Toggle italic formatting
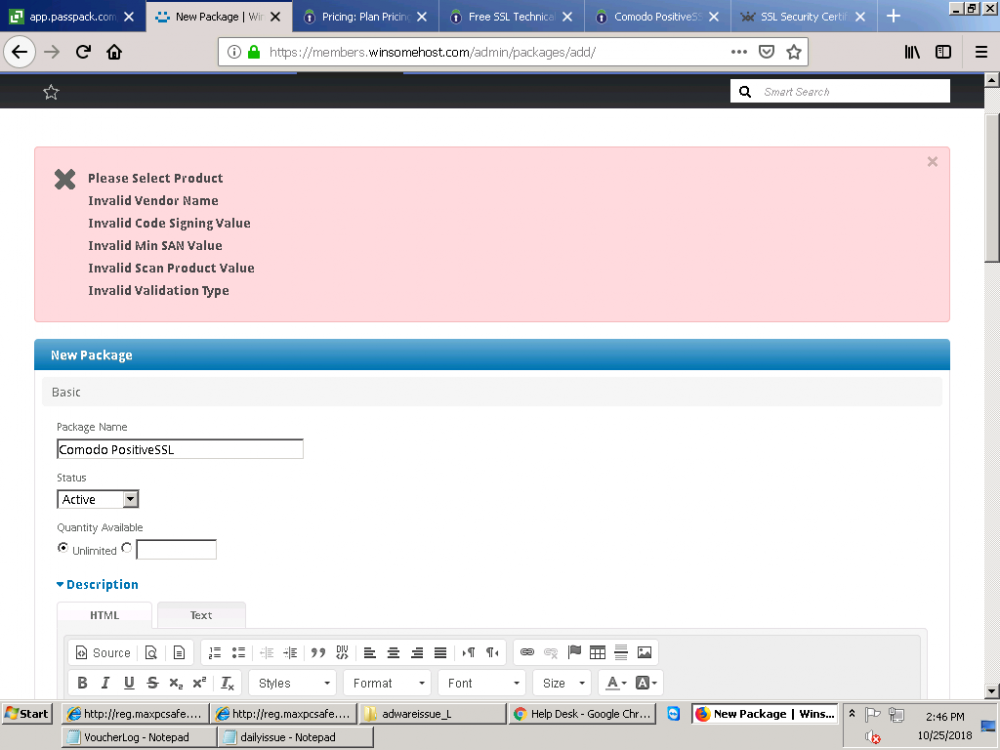The image size is (1000, 750). (106, 683)
